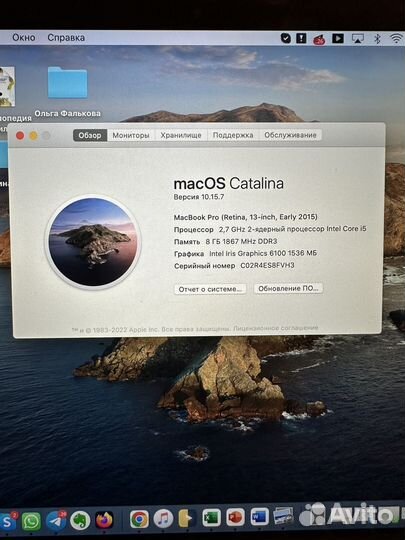
Task: Click the macOS Catalina round logo image
Action: tap(93, 242)
